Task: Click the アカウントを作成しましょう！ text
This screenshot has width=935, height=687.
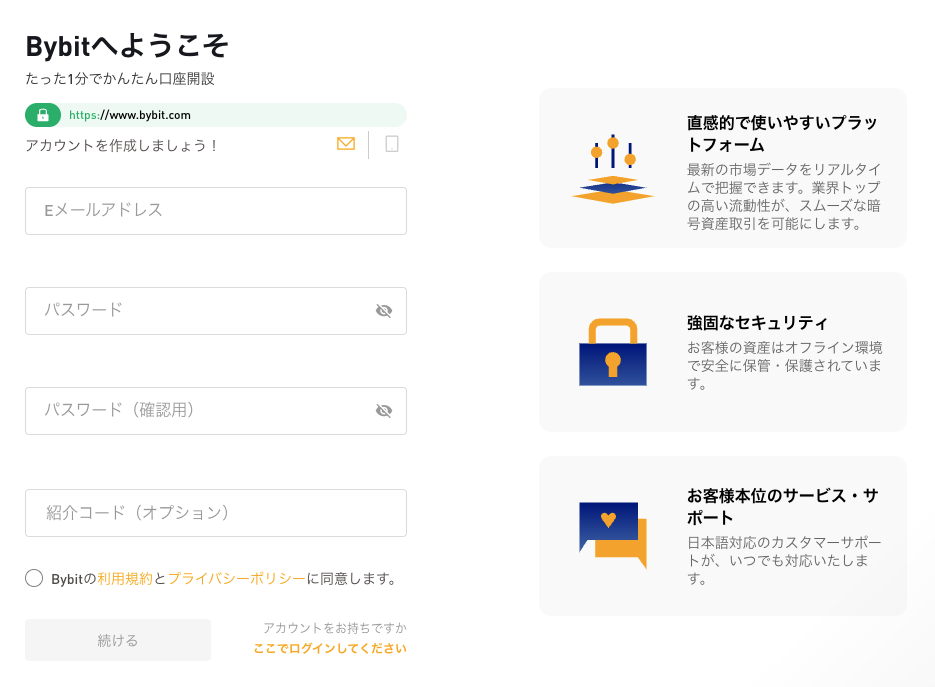Action: (122, 146)
